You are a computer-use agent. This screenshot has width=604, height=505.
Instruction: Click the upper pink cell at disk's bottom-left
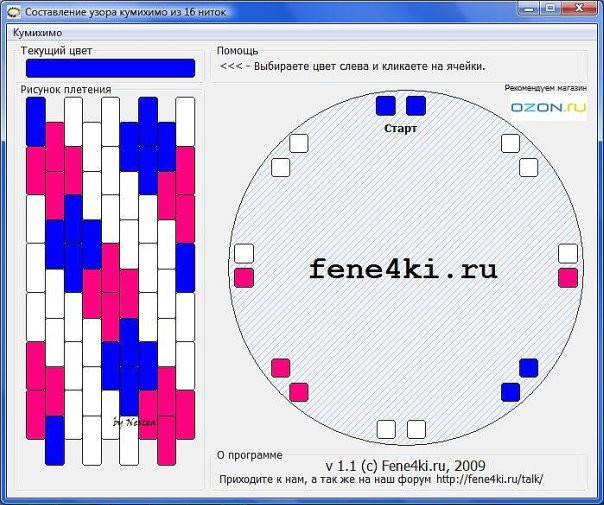(280, 368)
